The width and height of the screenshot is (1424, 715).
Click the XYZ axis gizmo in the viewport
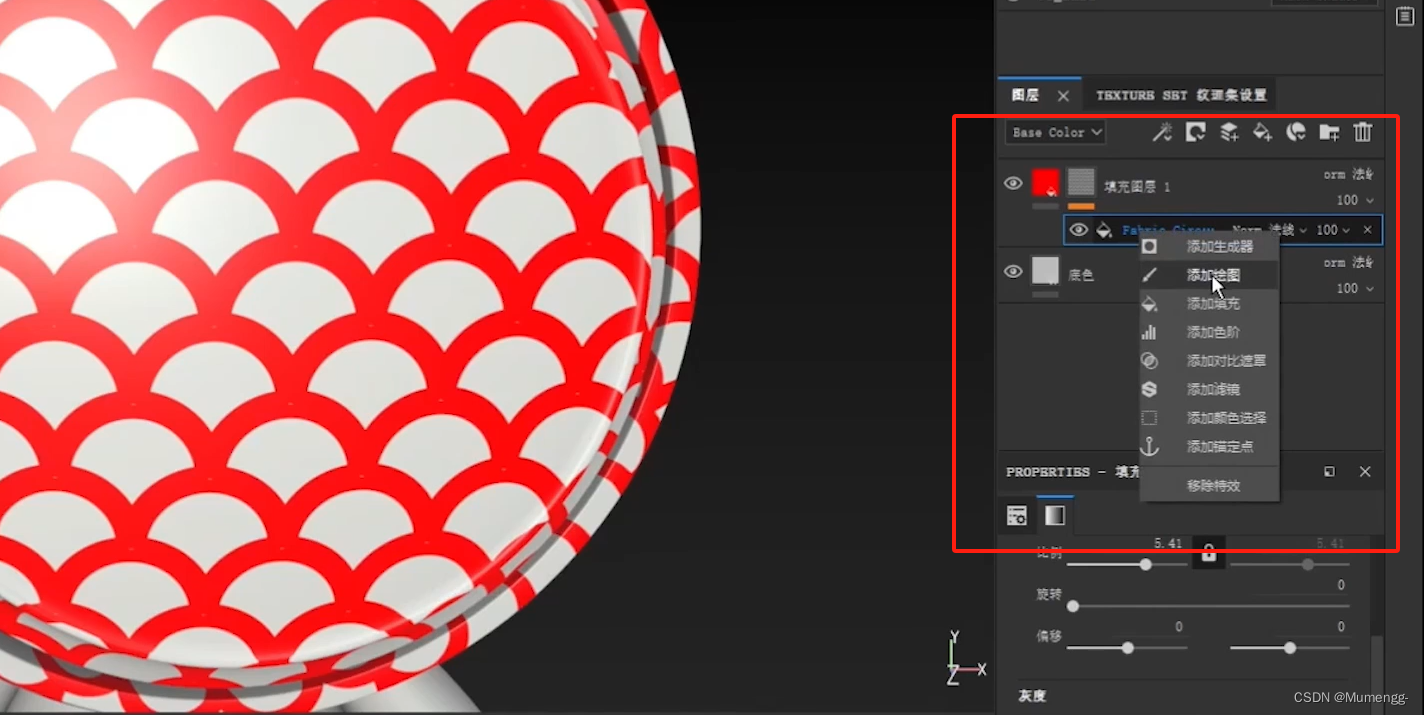point(965,658)
